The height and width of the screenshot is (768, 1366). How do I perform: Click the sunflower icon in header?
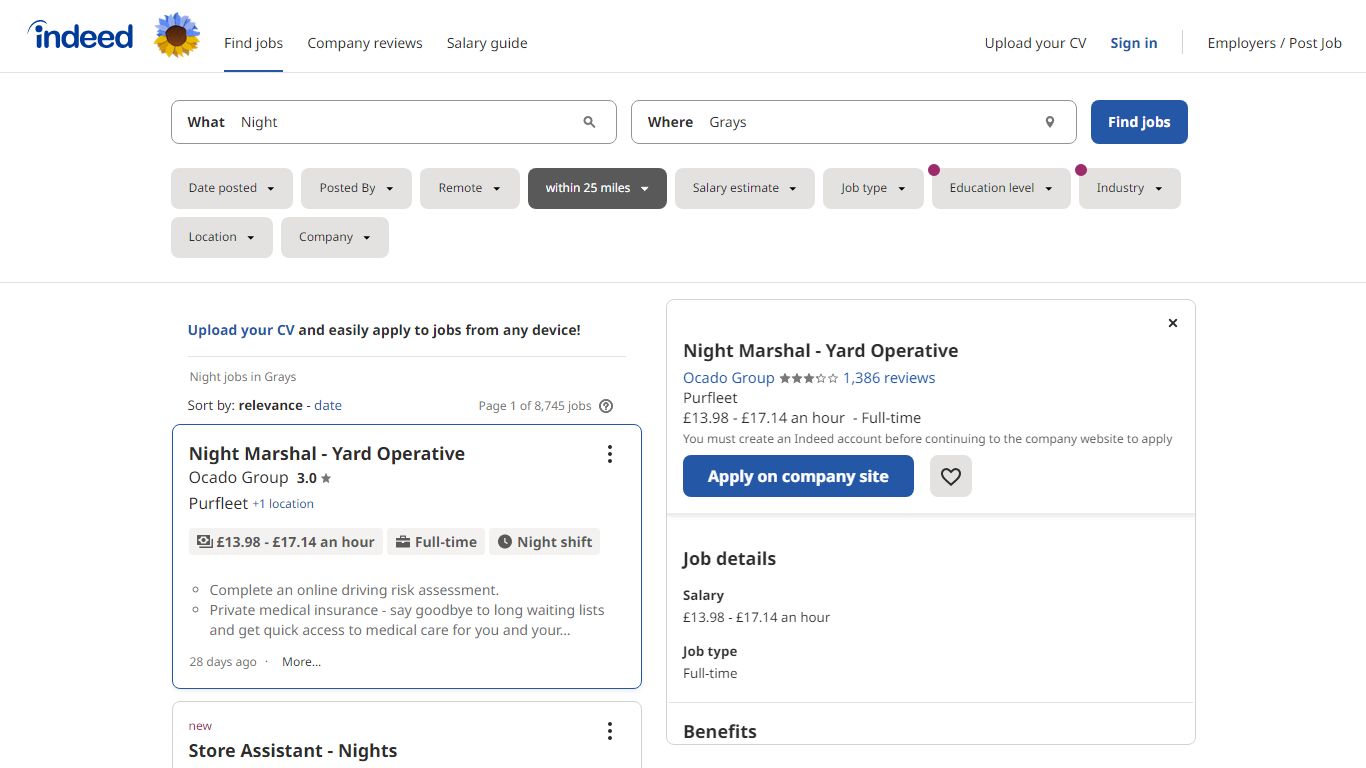[177, 35]
